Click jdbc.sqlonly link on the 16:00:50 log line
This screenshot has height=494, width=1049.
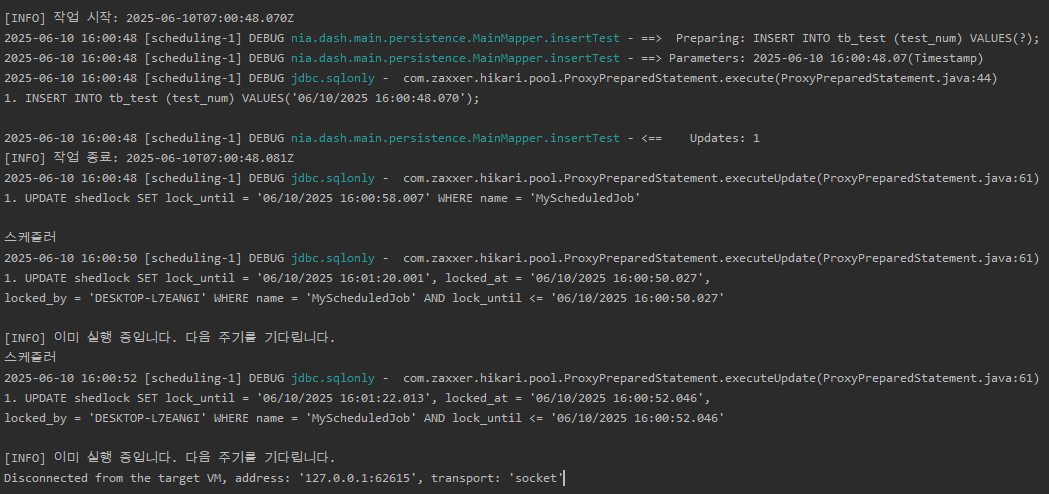point(332,258)
